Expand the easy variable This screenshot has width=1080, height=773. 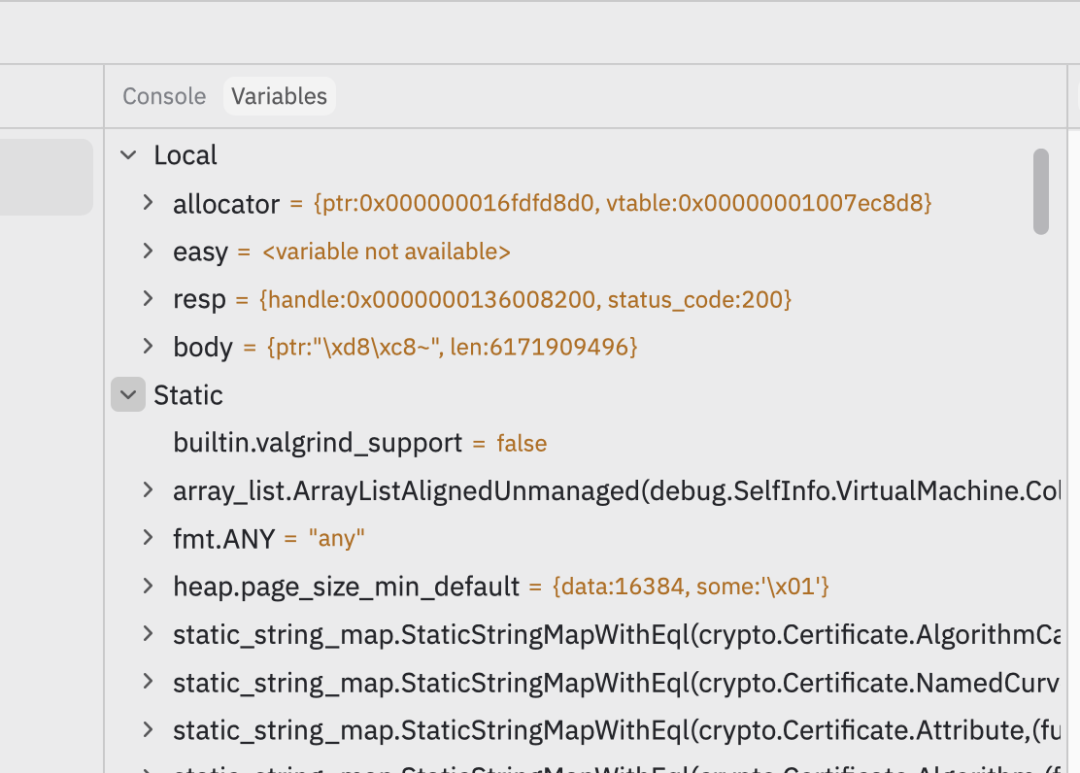click(147, 251)
